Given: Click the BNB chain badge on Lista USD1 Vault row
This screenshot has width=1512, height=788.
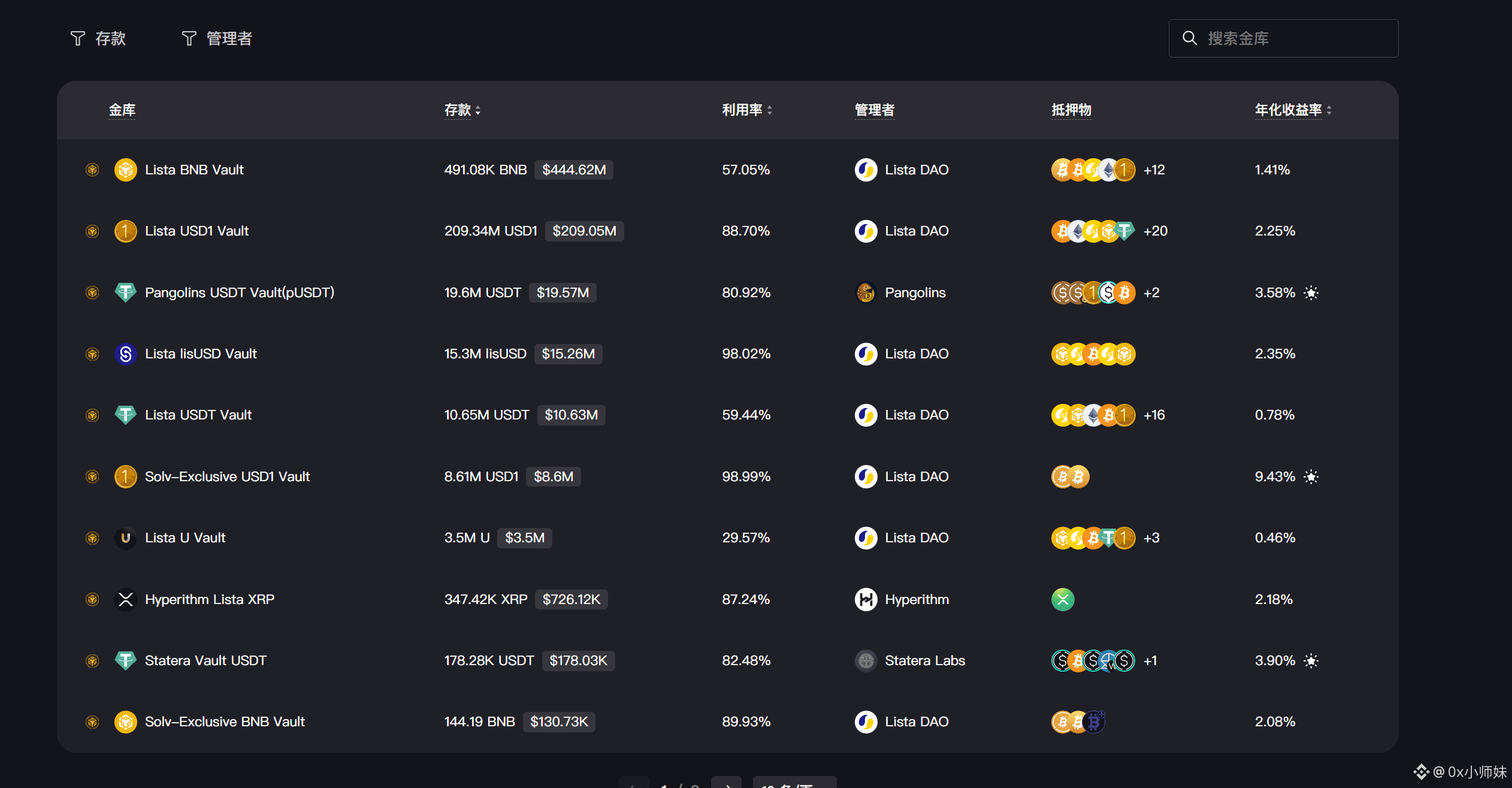Looking at the screenshot, I should [92, 231].
